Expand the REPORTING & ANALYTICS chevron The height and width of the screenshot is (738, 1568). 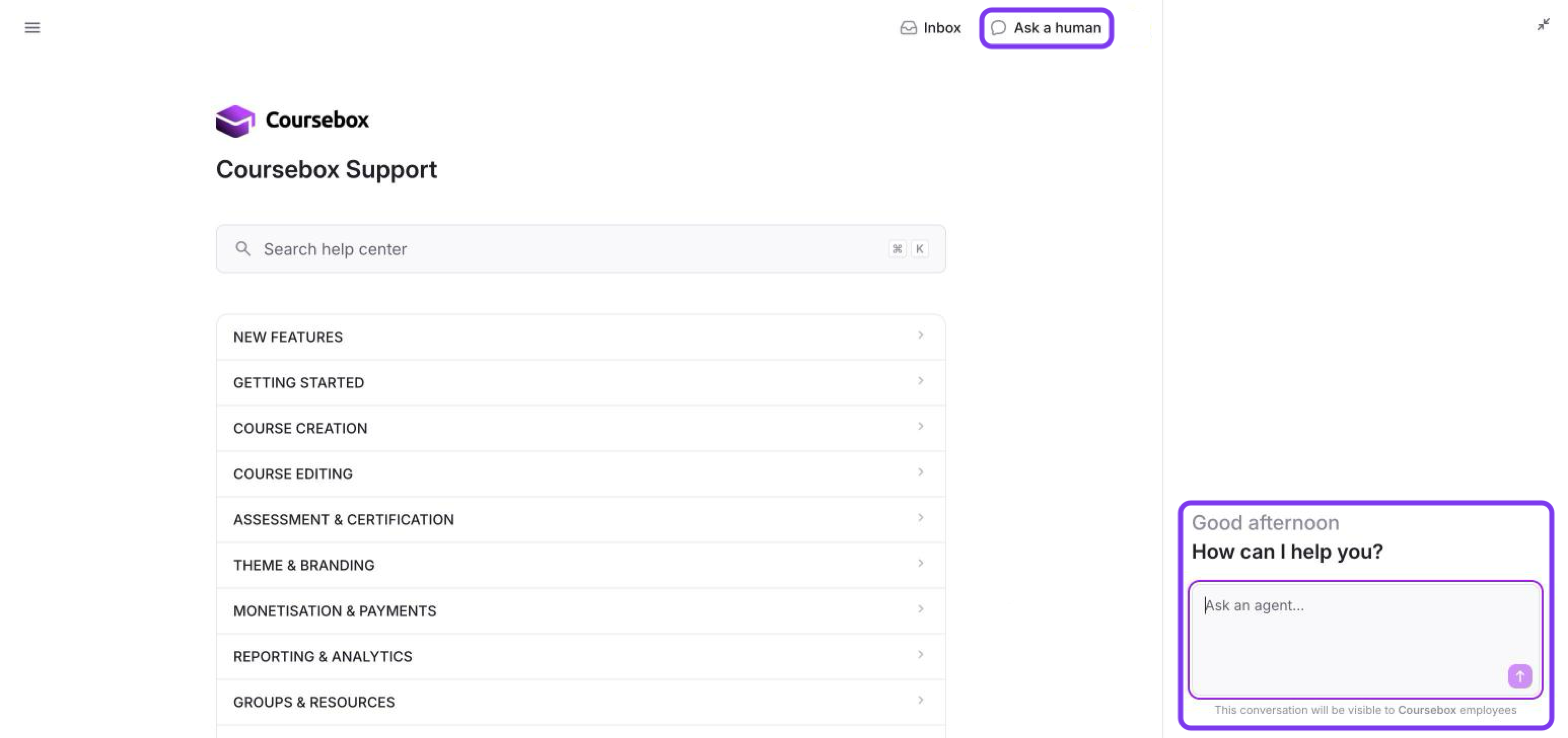pyautogui.click(x=921, y=656)
